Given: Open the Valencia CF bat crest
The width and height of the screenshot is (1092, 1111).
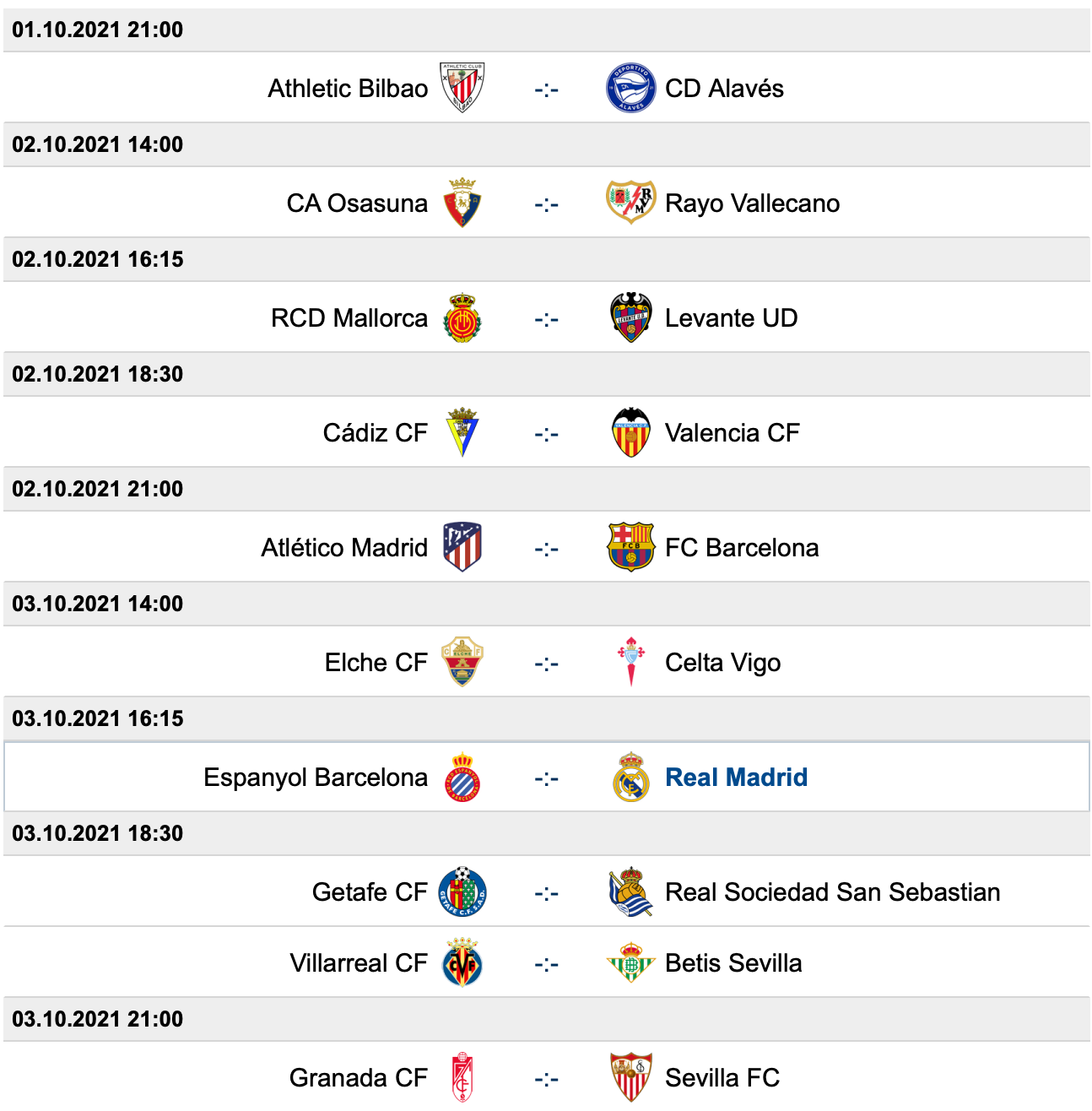Looking at the screenshot, I should pos(630,432).
